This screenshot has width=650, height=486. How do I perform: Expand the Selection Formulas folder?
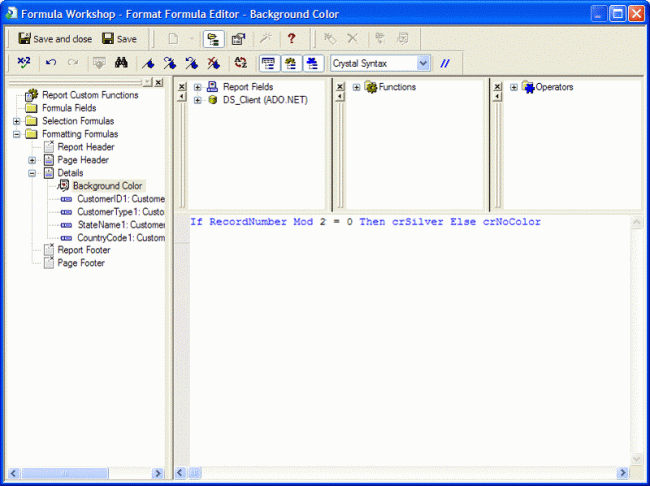point(17,121)
